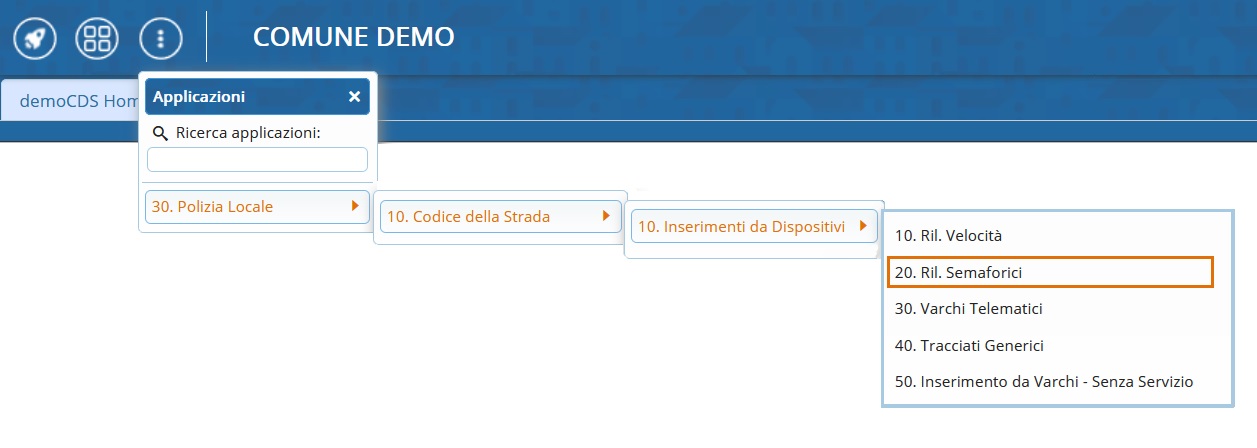Screen dimensions: 1257x448
Task: Select the 30. Polizia Locale entry
Action: click(x=212, y=207)
